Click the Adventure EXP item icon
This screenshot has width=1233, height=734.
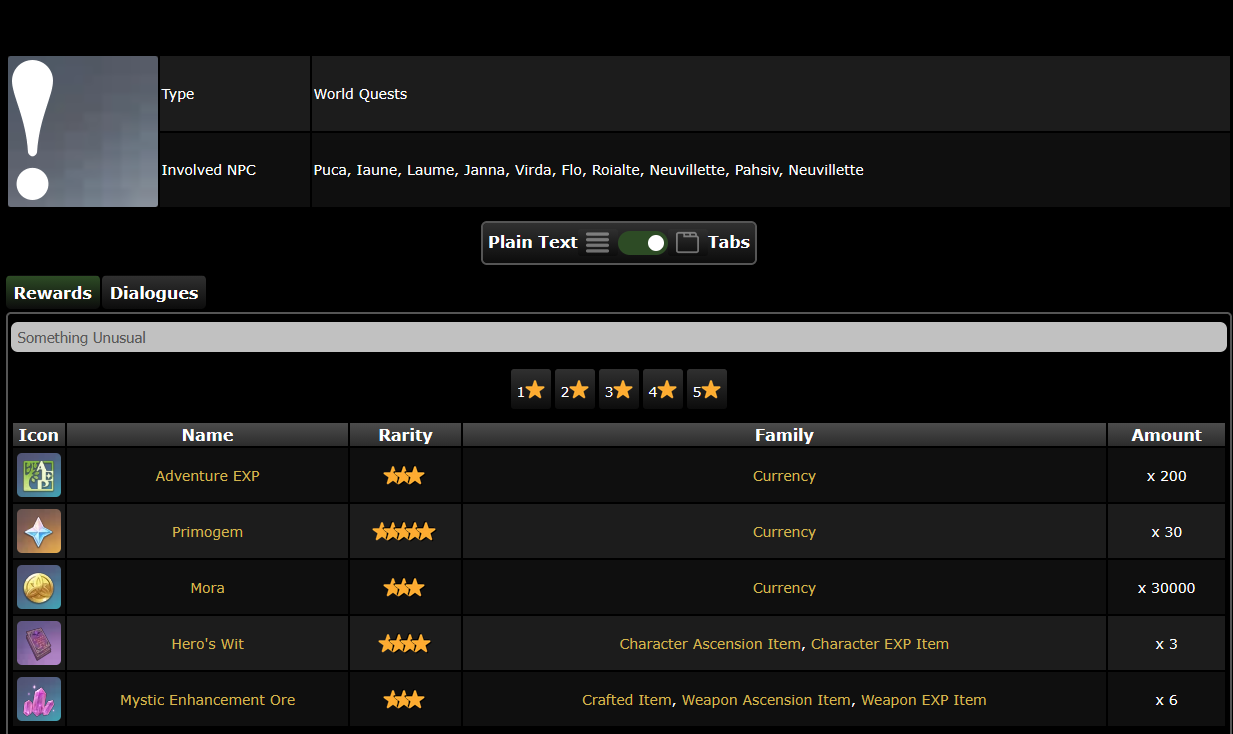[x=39, y=476]
